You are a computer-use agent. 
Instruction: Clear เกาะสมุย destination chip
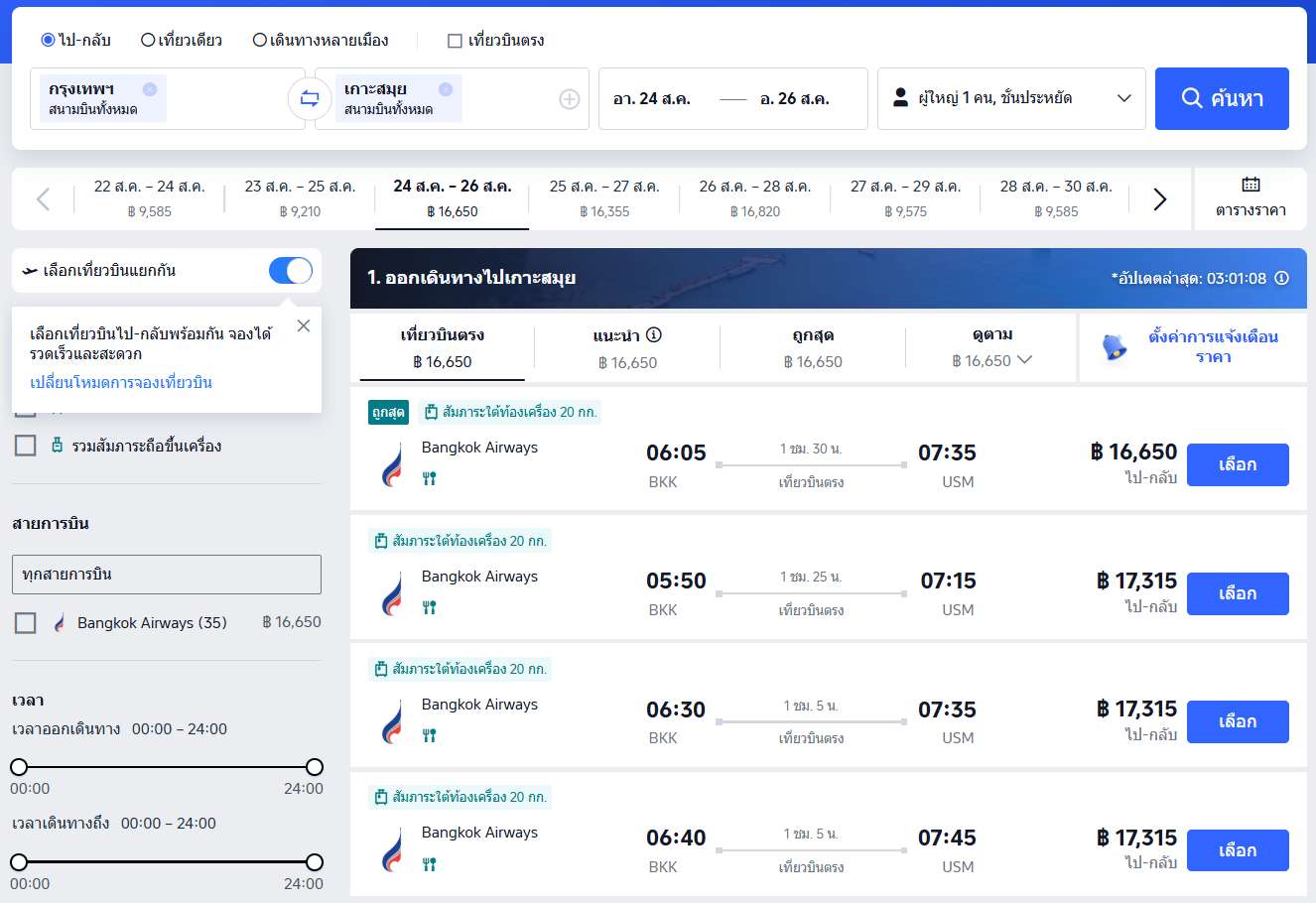[x=445, y=89]
